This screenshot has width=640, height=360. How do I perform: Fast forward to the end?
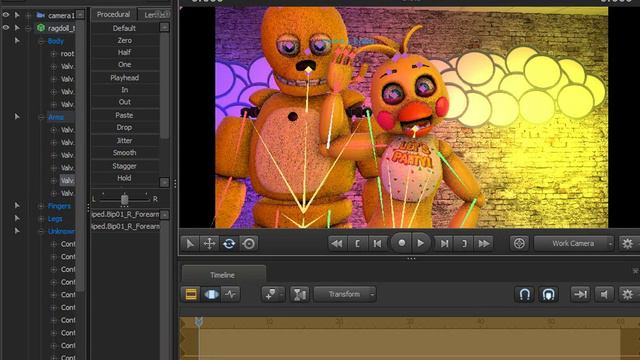(x=484, y=244)
